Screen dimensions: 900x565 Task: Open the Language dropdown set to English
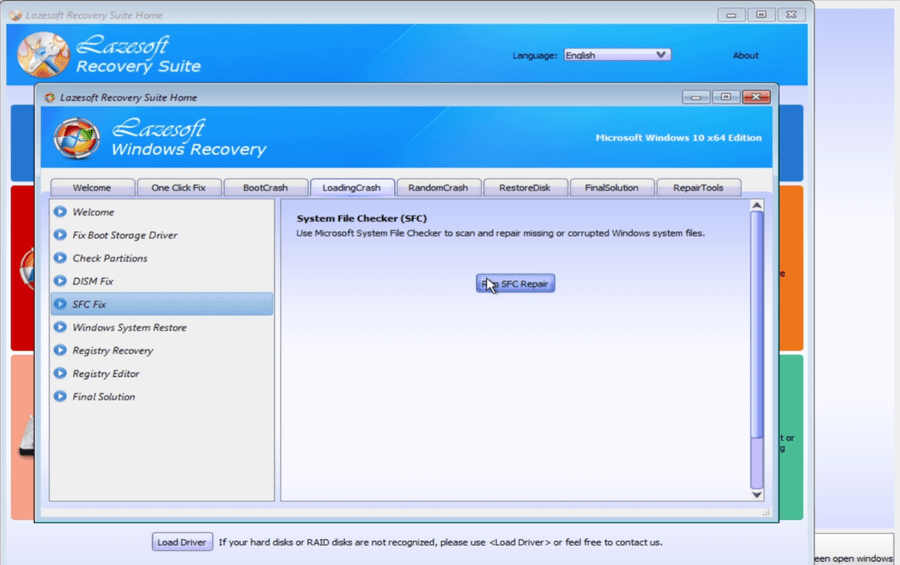(x=617, y=55)
